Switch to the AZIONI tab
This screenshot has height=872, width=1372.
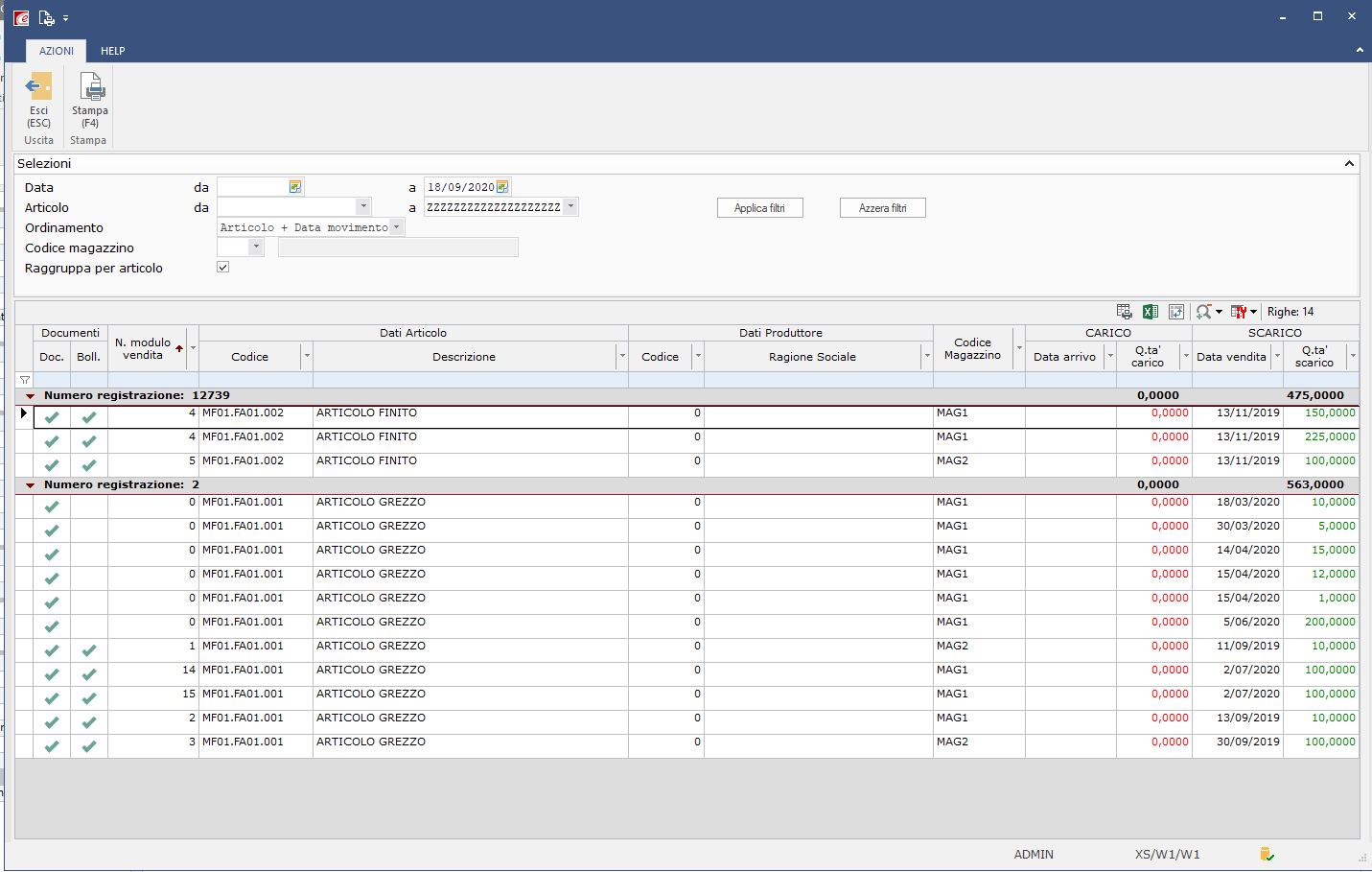(57, 51)
